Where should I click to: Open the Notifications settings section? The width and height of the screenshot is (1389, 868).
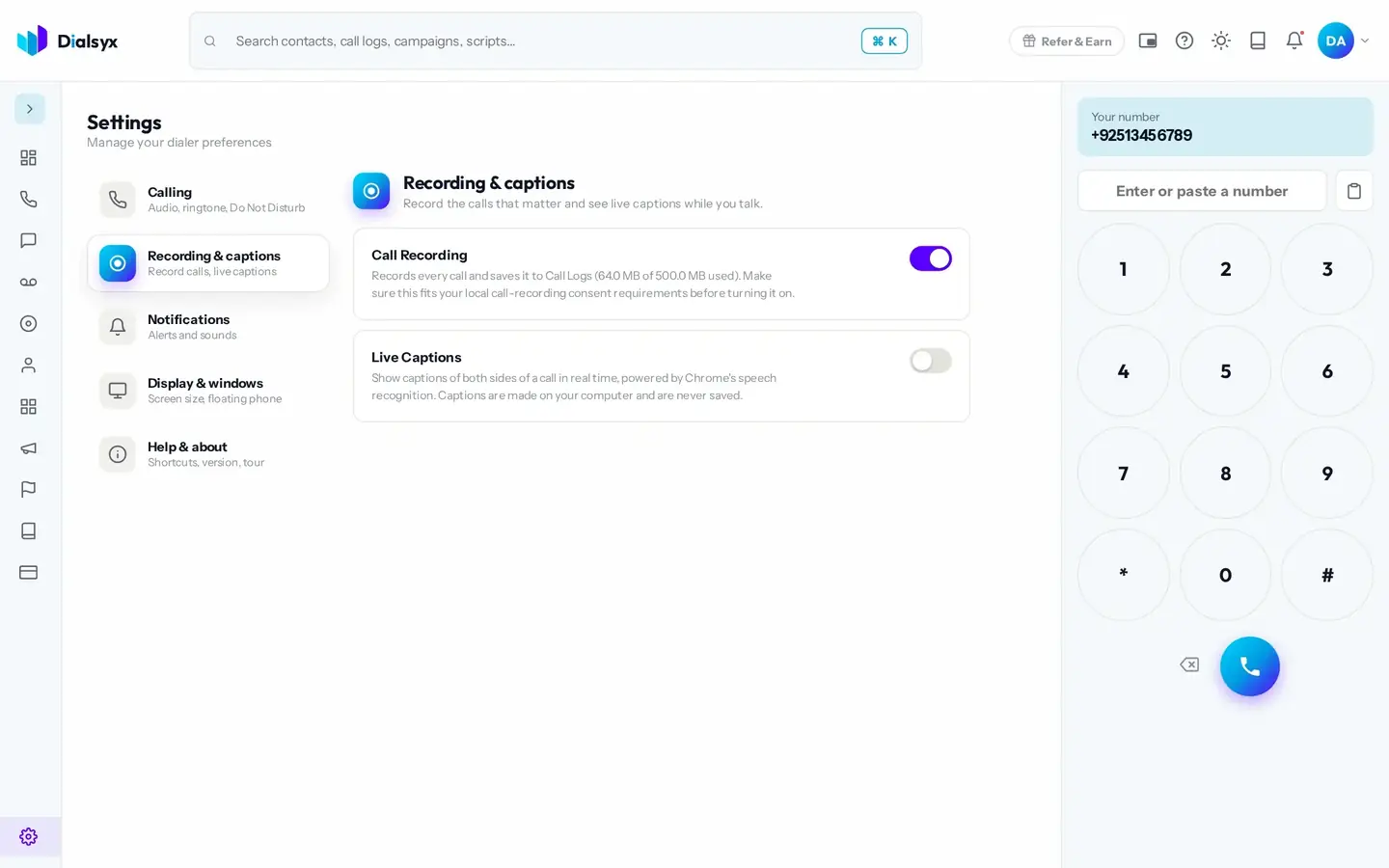point(208,327)
